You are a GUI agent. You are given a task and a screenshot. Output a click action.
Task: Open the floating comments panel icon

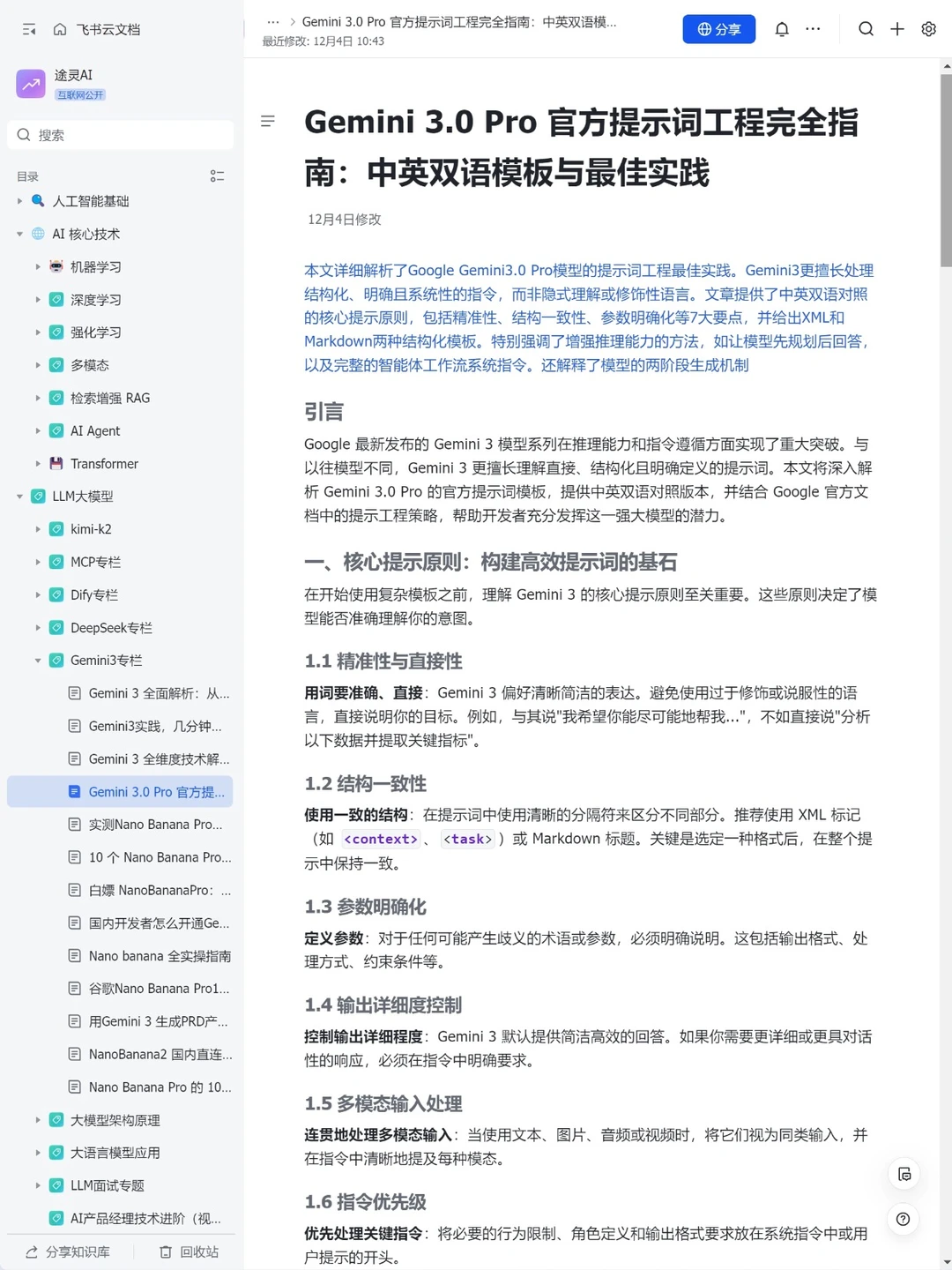point(904,1174)
